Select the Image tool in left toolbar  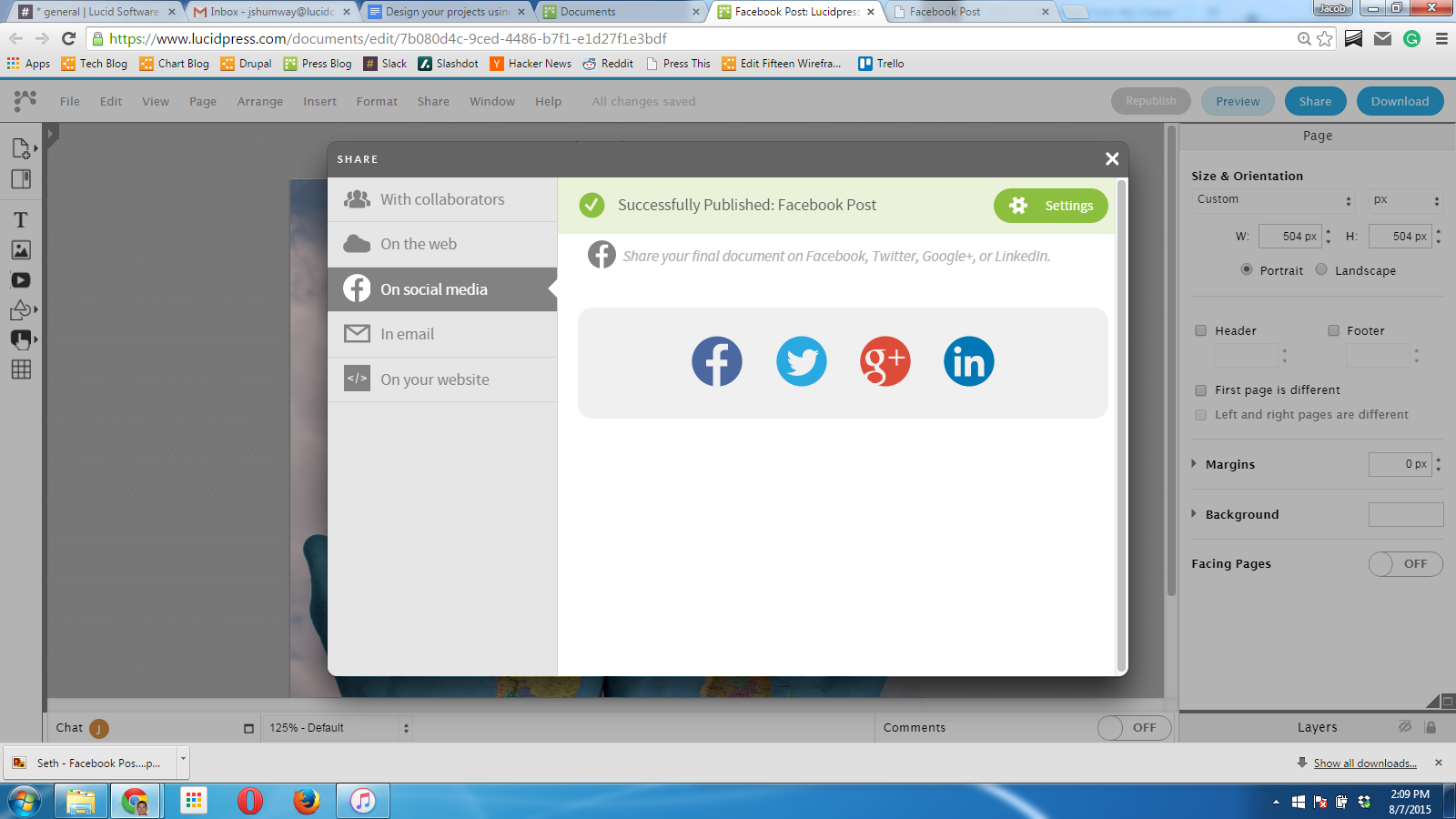pos(21,250)
